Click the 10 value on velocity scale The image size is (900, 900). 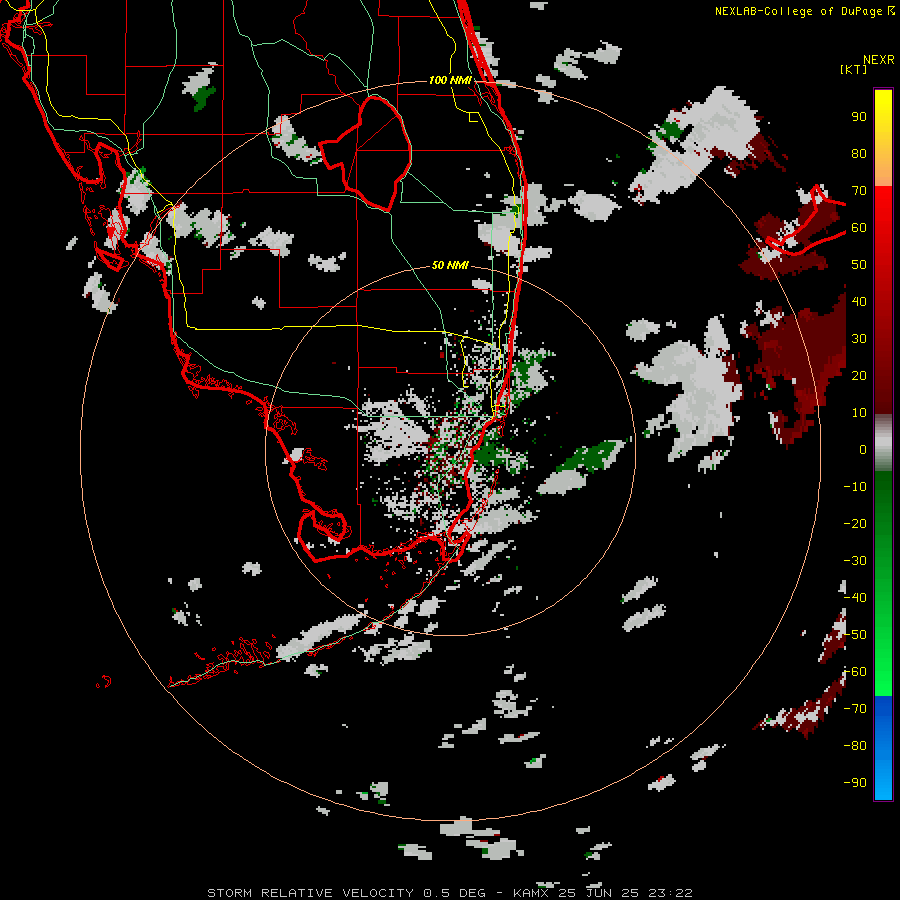point(859,413)
